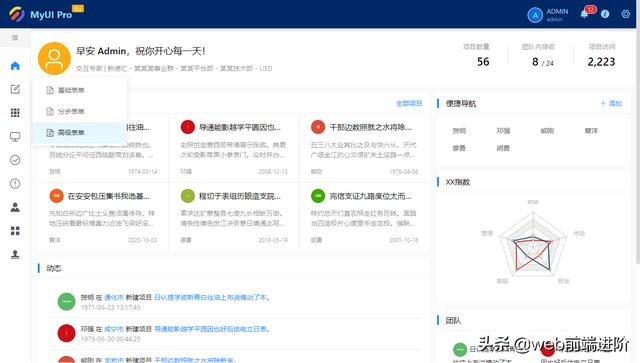
Task: Click the blue admin avatar circle
Action: [x=535, y=15]
